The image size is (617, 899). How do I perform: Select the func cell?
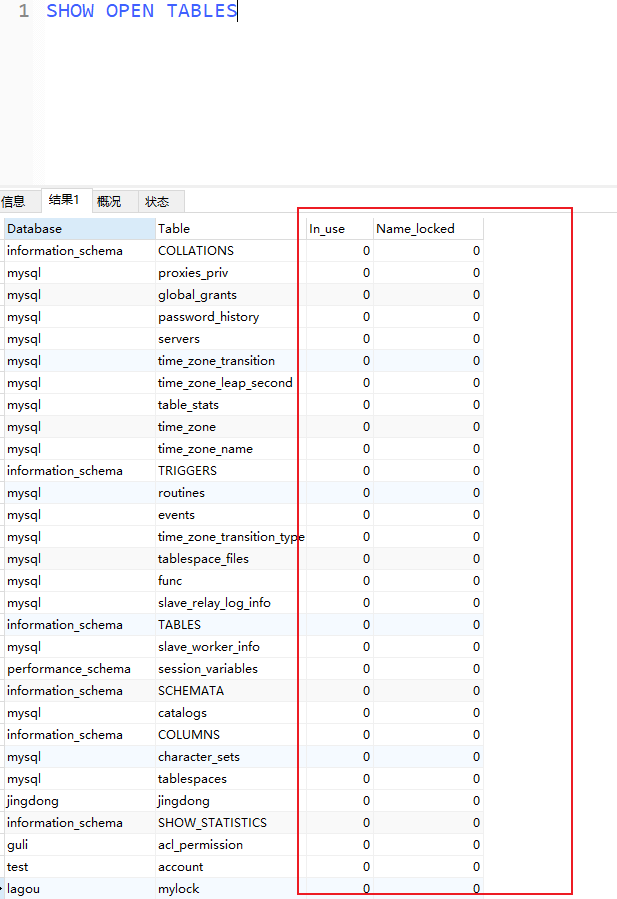coord(231,581)
